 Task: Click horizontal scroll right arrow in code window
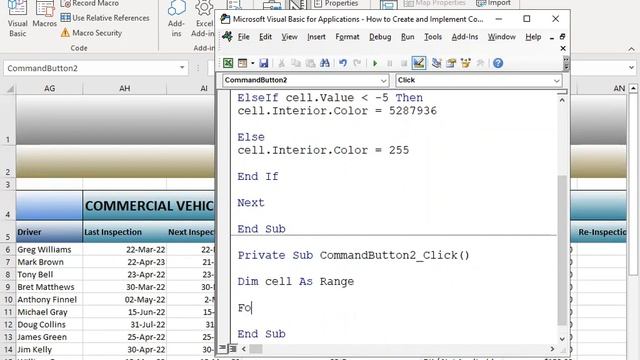coord(552,349)
